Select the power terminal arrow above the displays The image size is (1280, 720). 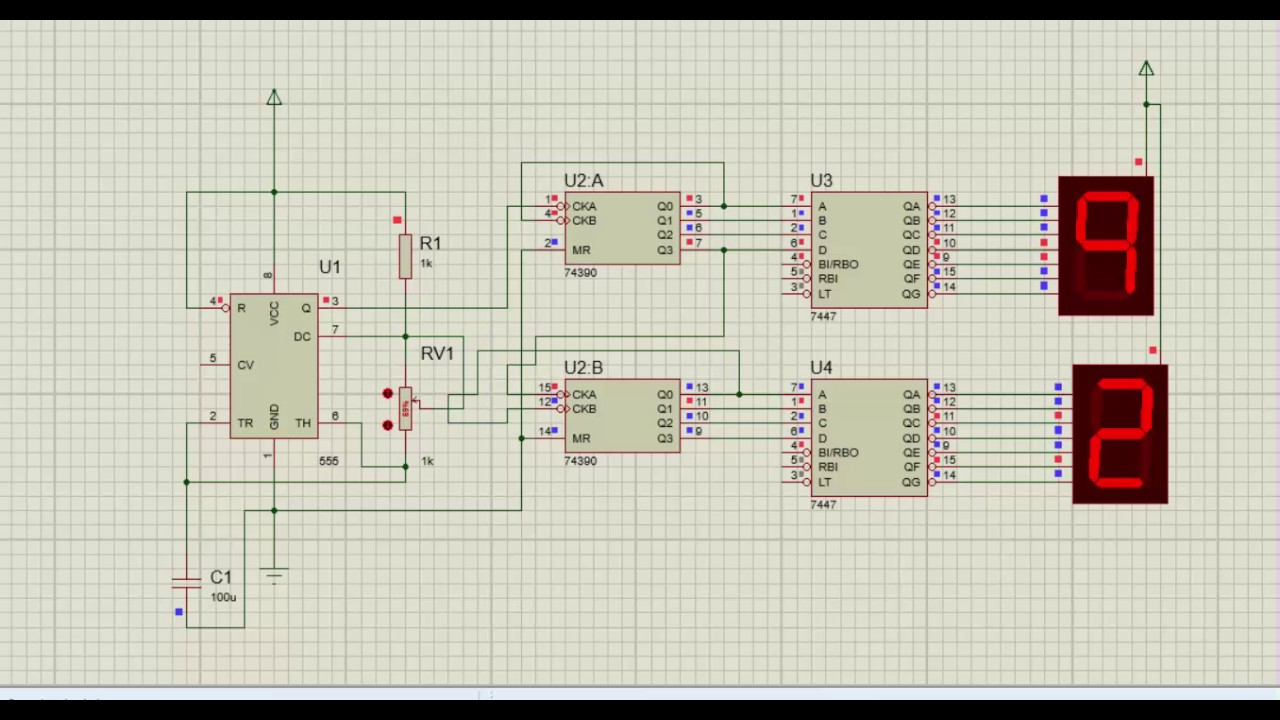1146,69
